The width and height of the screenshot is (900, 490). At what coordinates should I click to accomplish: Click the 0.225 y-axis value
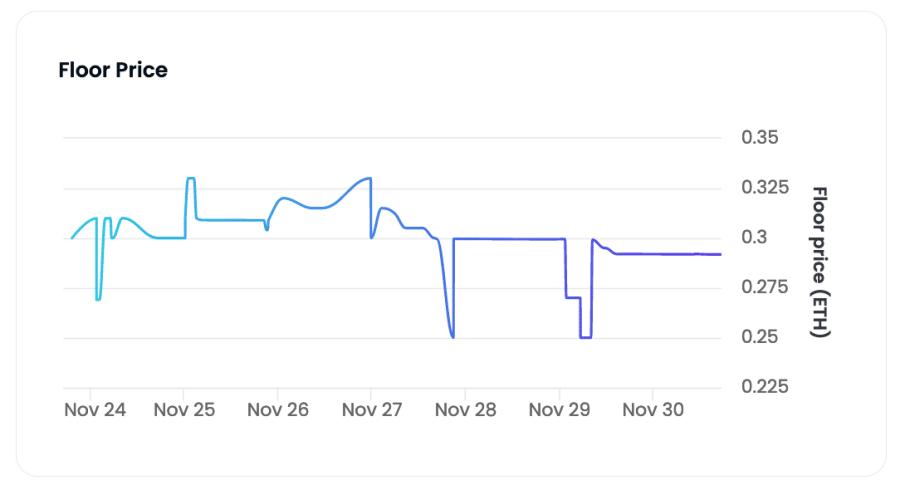point(765,387)
